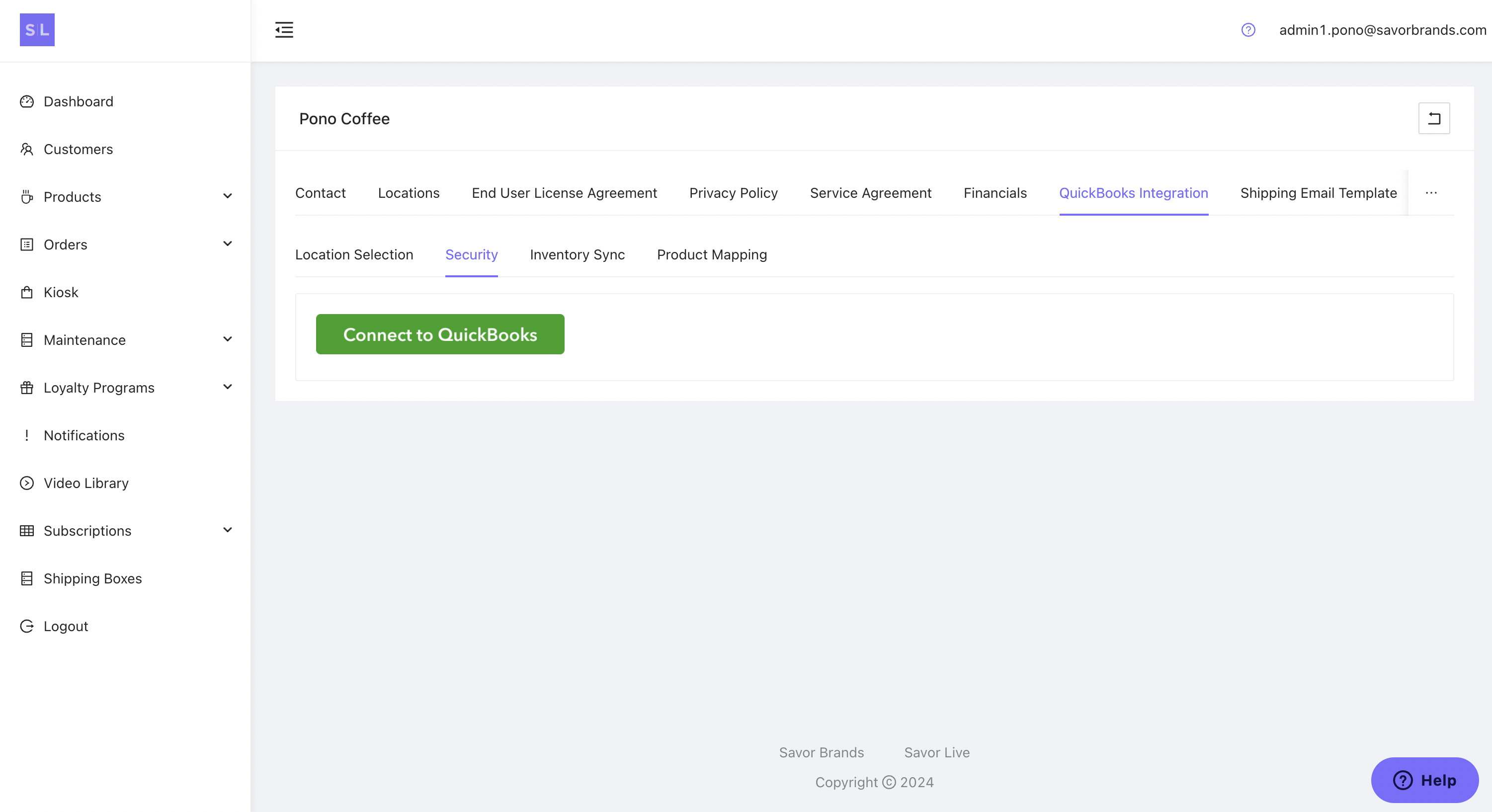Click Logout in the sidebar
The width and height of the screenshot is (1492, 812).
[x=66, y=626]
